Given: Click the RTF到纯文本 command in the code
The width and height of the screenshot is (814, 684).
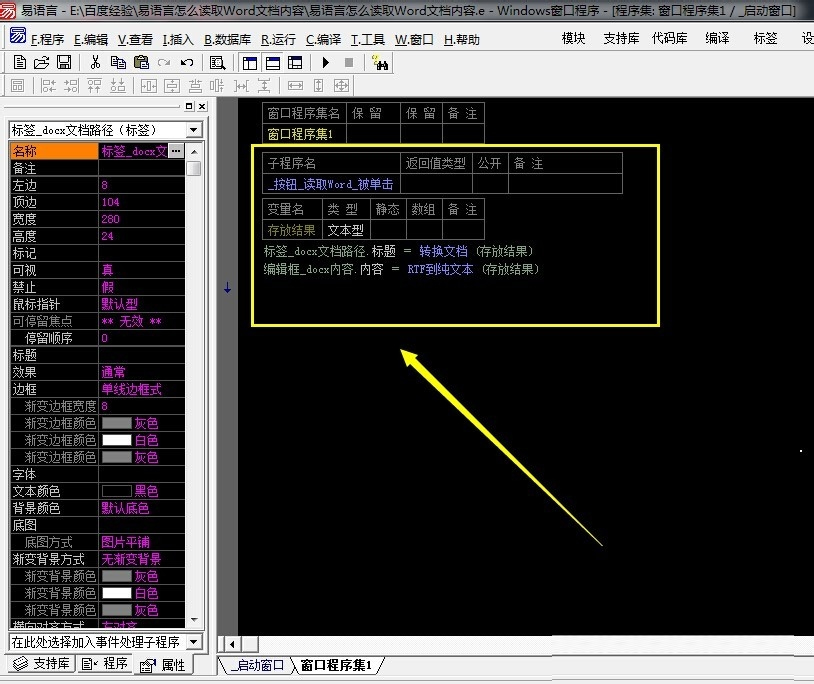Looking at the screenshot, I should tap(440, 269).
